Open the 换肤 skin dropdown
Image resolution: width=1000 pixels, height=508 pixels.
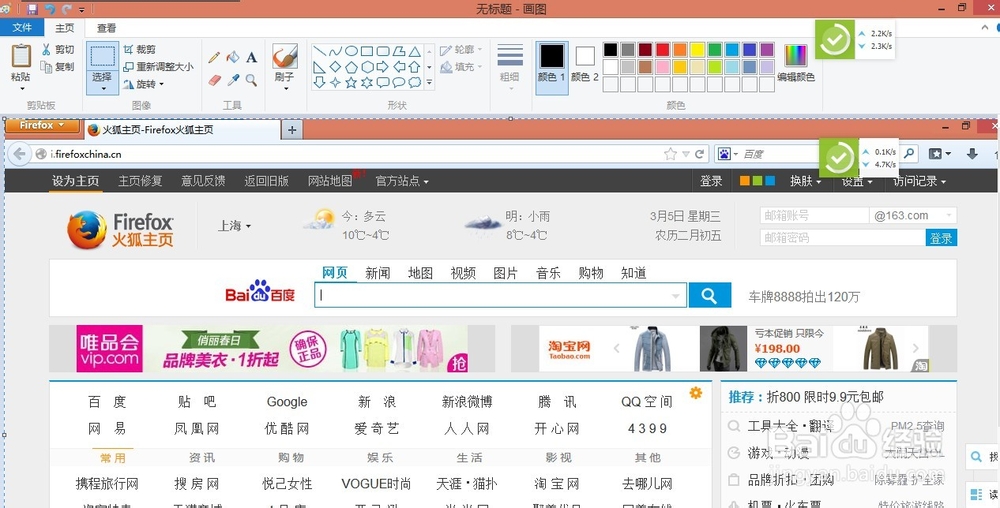click(805, 181)
